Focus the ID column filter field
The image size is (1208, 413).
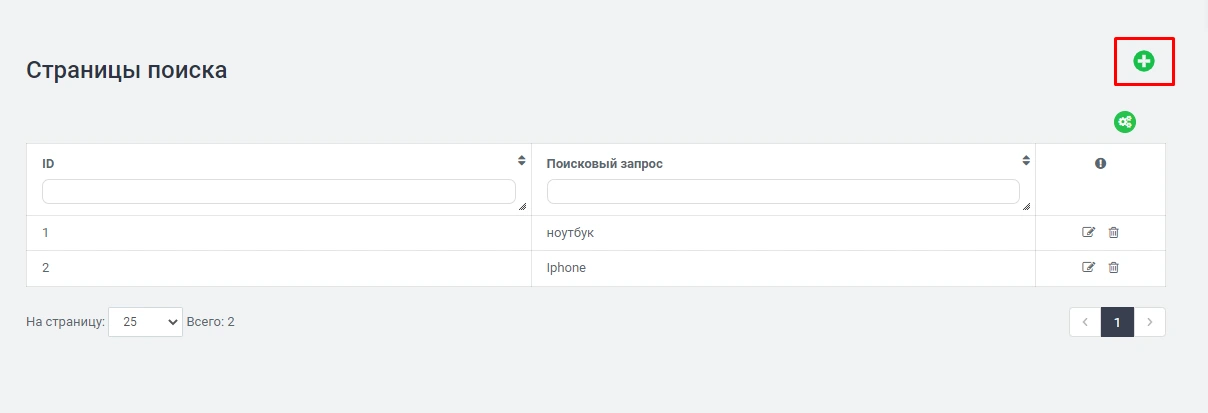pos(278,191)
